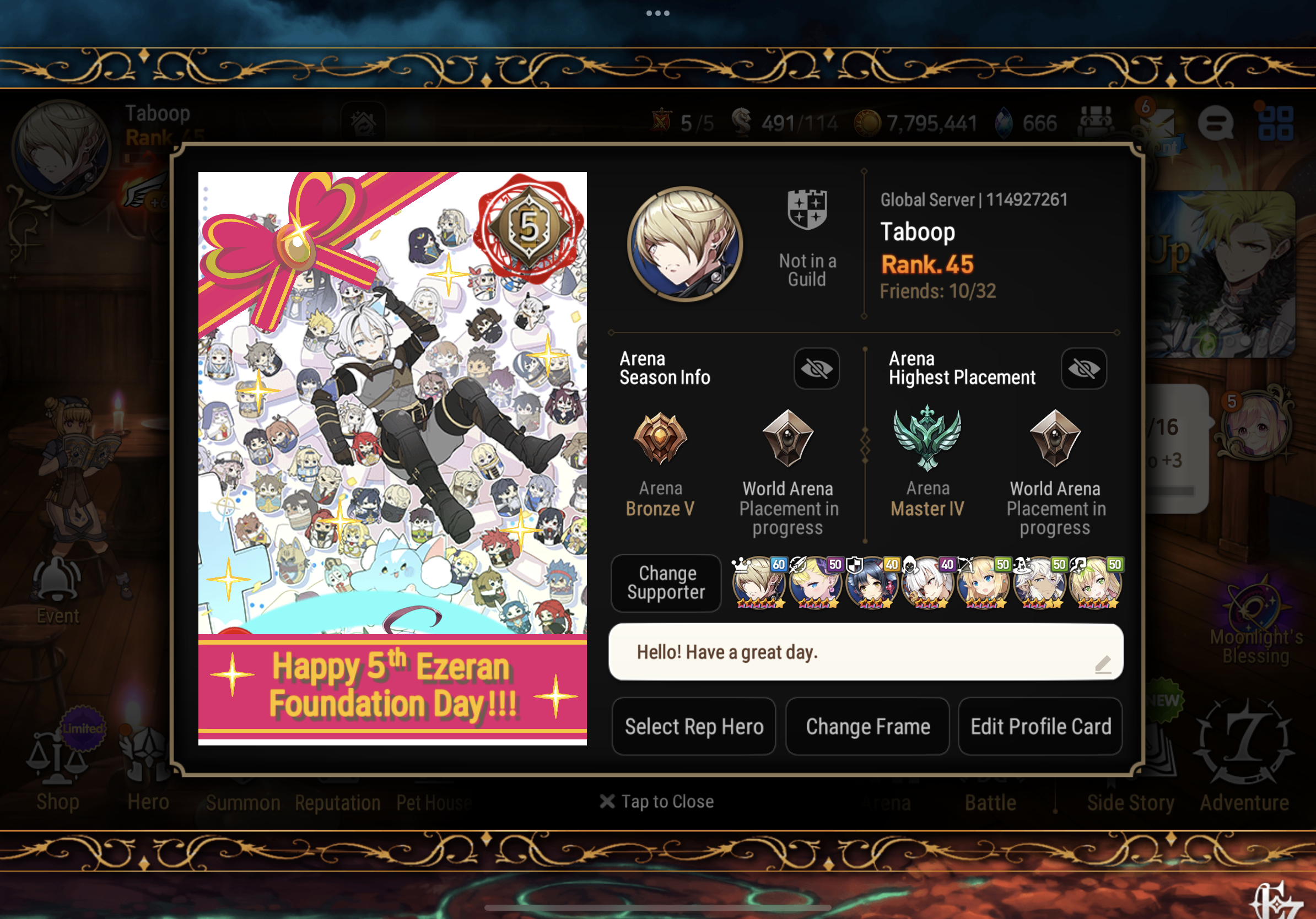Screen dimensions: 1316x919
Task: Click Edit Profile Card button
Action: point(1040,726)
